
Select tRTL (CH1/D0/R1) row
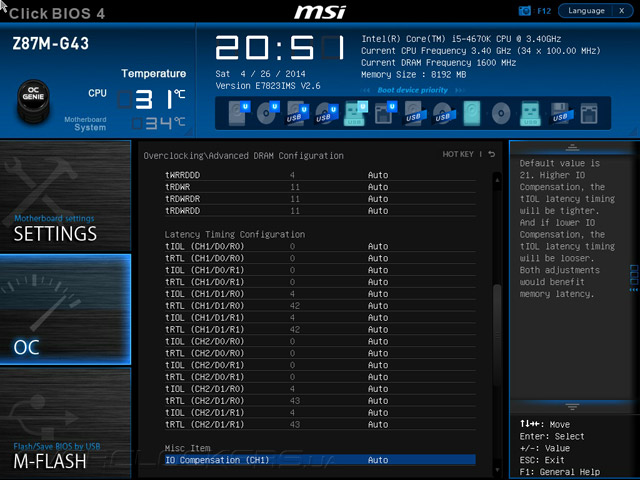pos(320,282)
